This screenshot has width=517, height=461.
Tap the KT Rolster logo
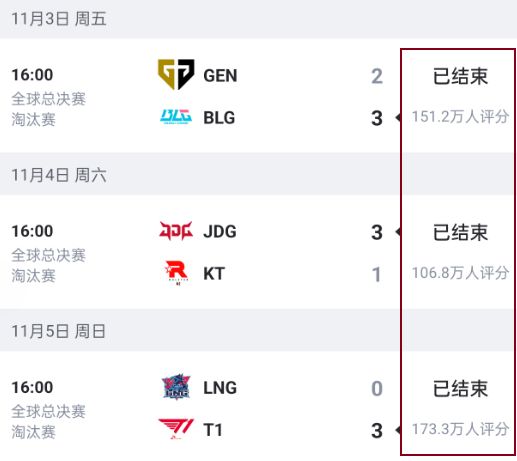[x=177, y=273]
